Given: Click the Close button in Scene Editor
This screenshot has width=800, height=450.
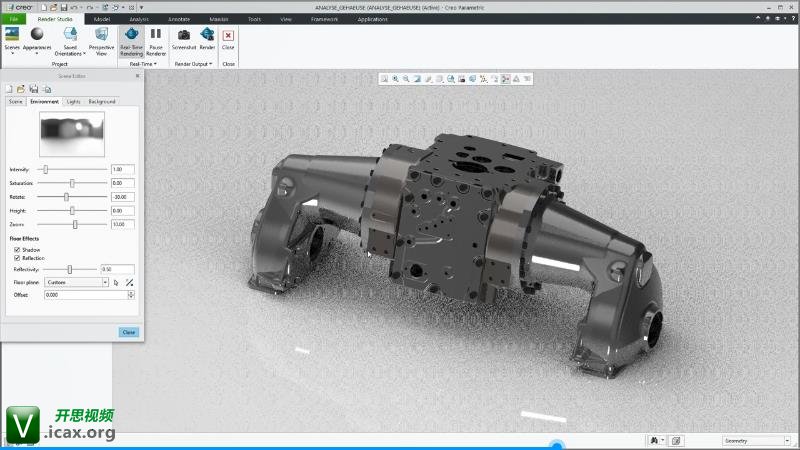Looking at the screenshot, I should 128,332.
